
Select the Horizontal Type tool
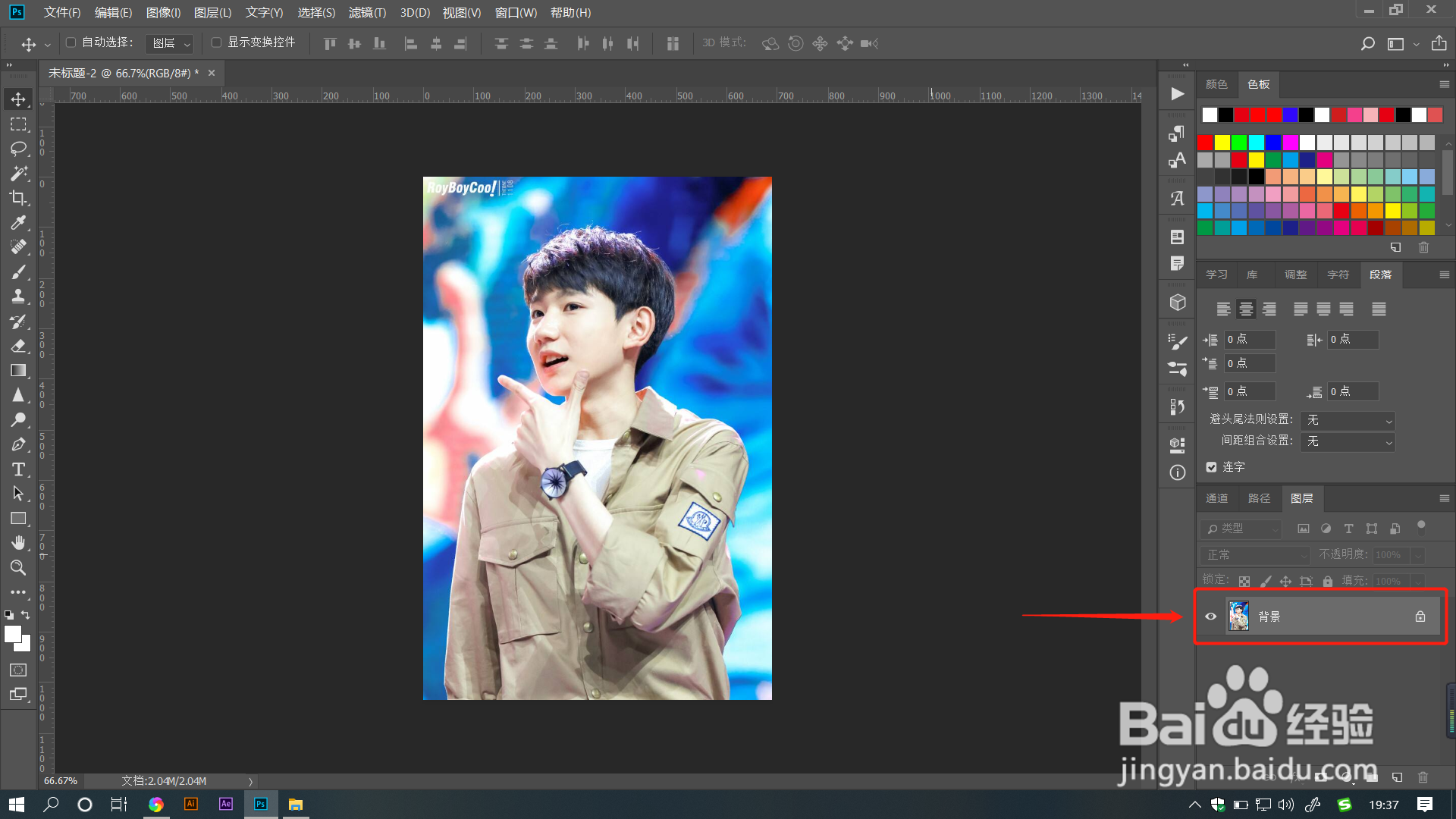point(18,469)
